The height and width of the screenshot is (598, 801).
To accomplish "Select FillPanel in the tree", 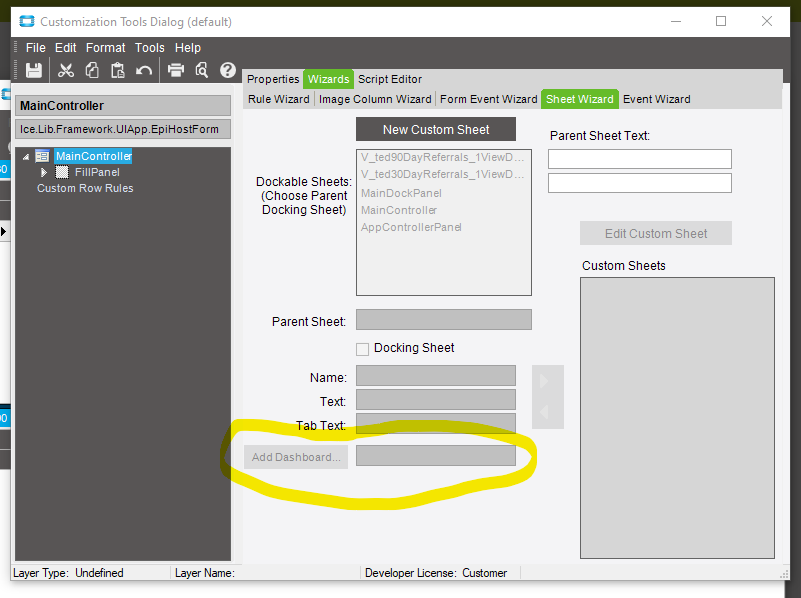I will 97,172.
